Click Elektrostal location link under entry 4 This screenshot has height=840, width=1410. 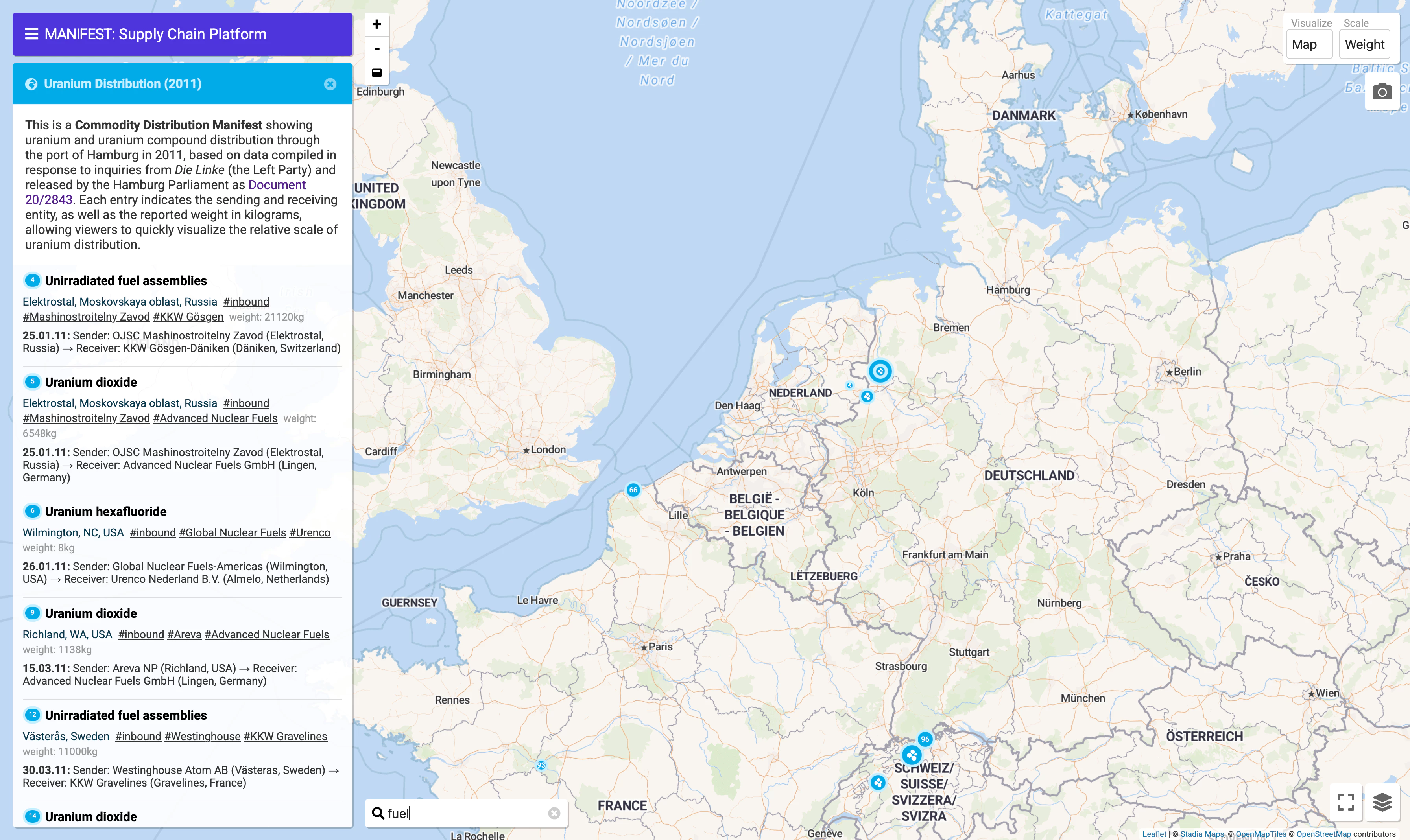pos(120,302)
